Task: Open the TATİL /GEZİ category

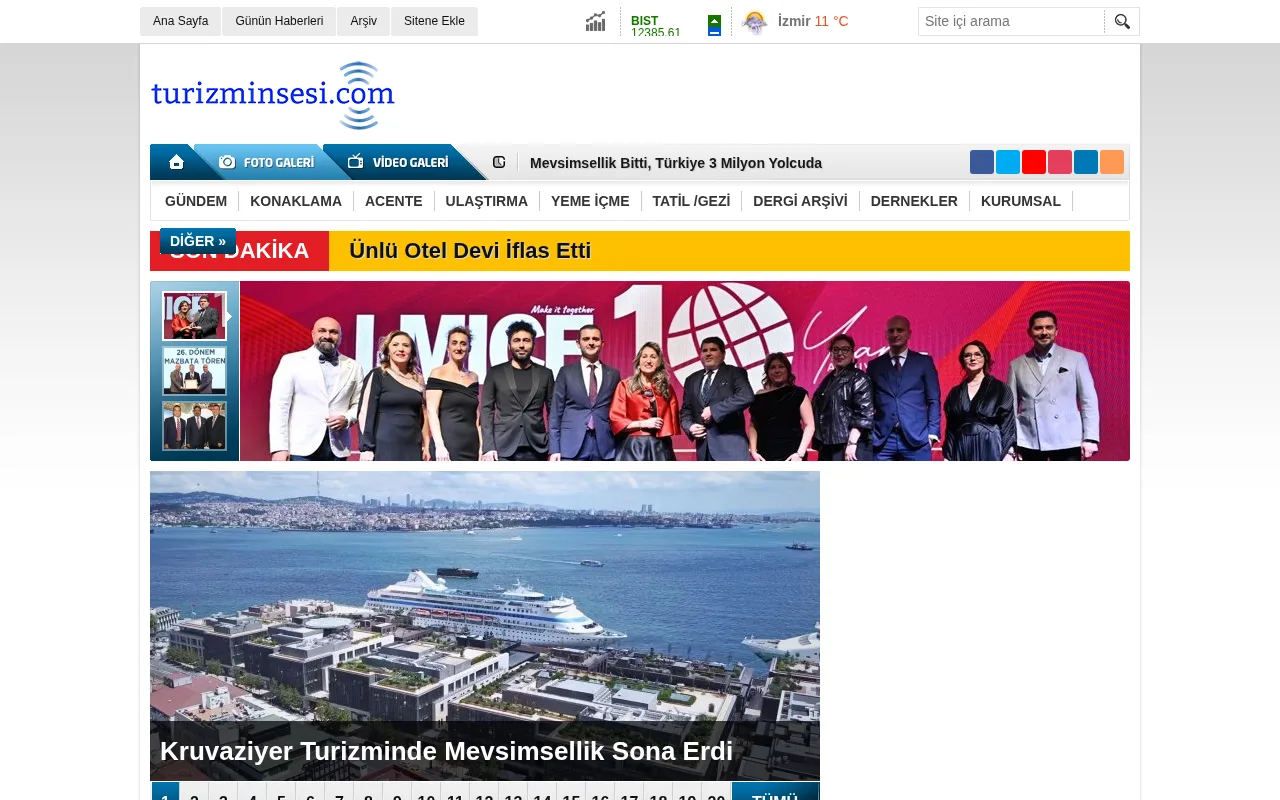Action: tap(691, 201)
